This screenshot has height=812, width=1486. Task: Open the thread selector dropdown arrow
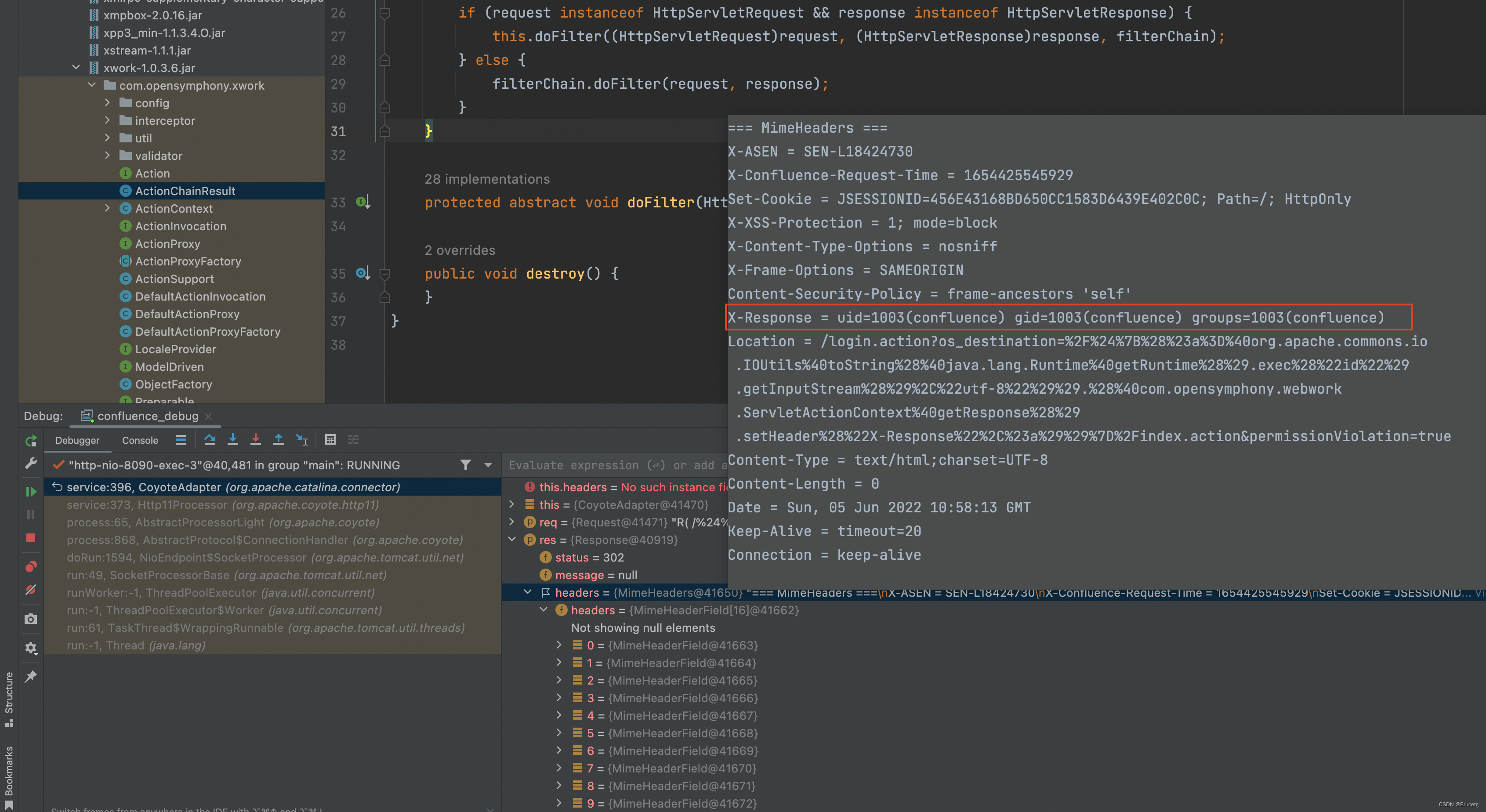tap(488, 465)
